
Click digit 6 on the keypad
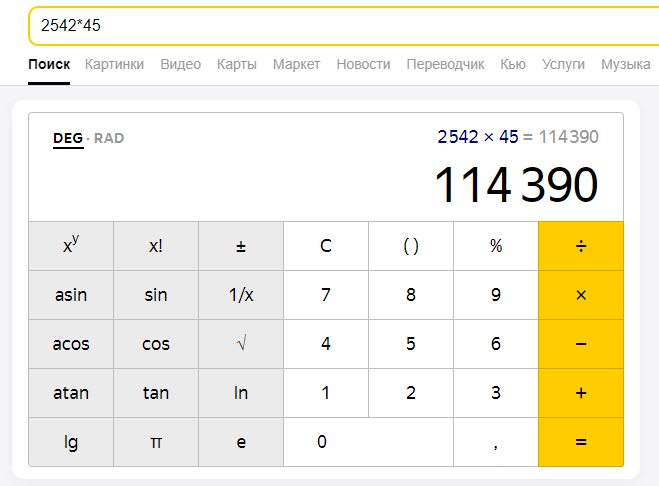[x=496, y=344]
